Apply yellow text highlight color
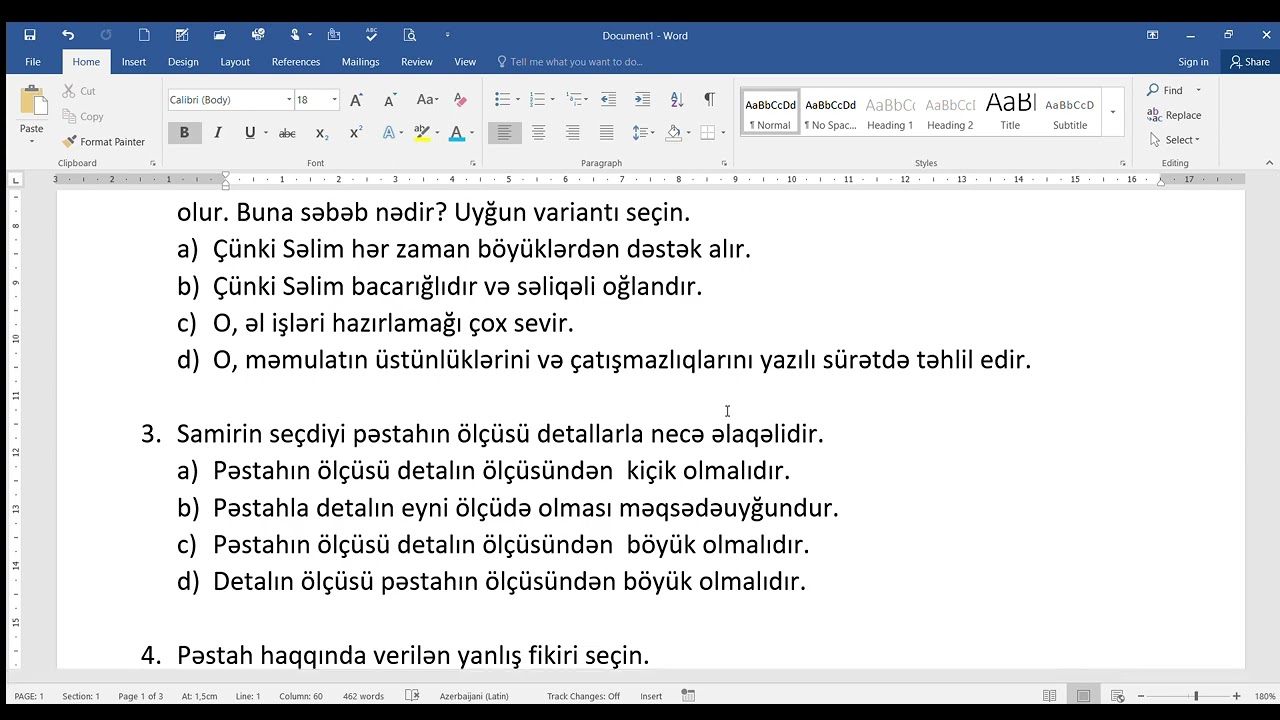Viewport: 1280px width, 720px height. coord(422,133)
